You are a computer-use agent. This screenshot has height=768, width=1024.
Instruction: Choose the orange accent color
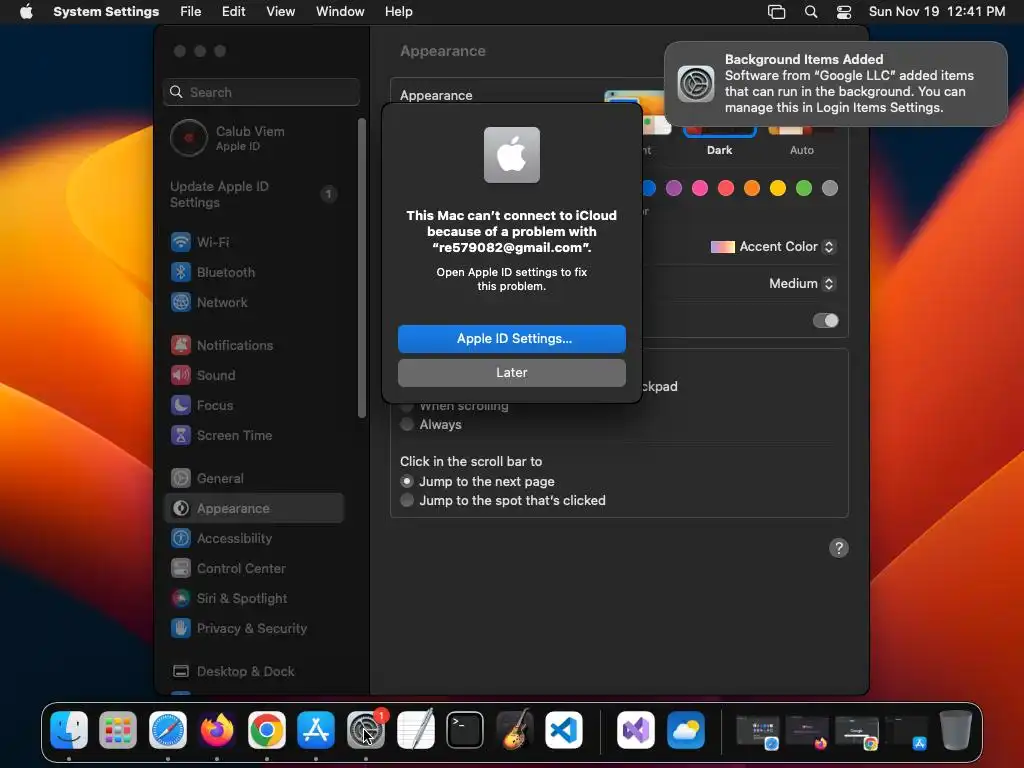(752, 188)
